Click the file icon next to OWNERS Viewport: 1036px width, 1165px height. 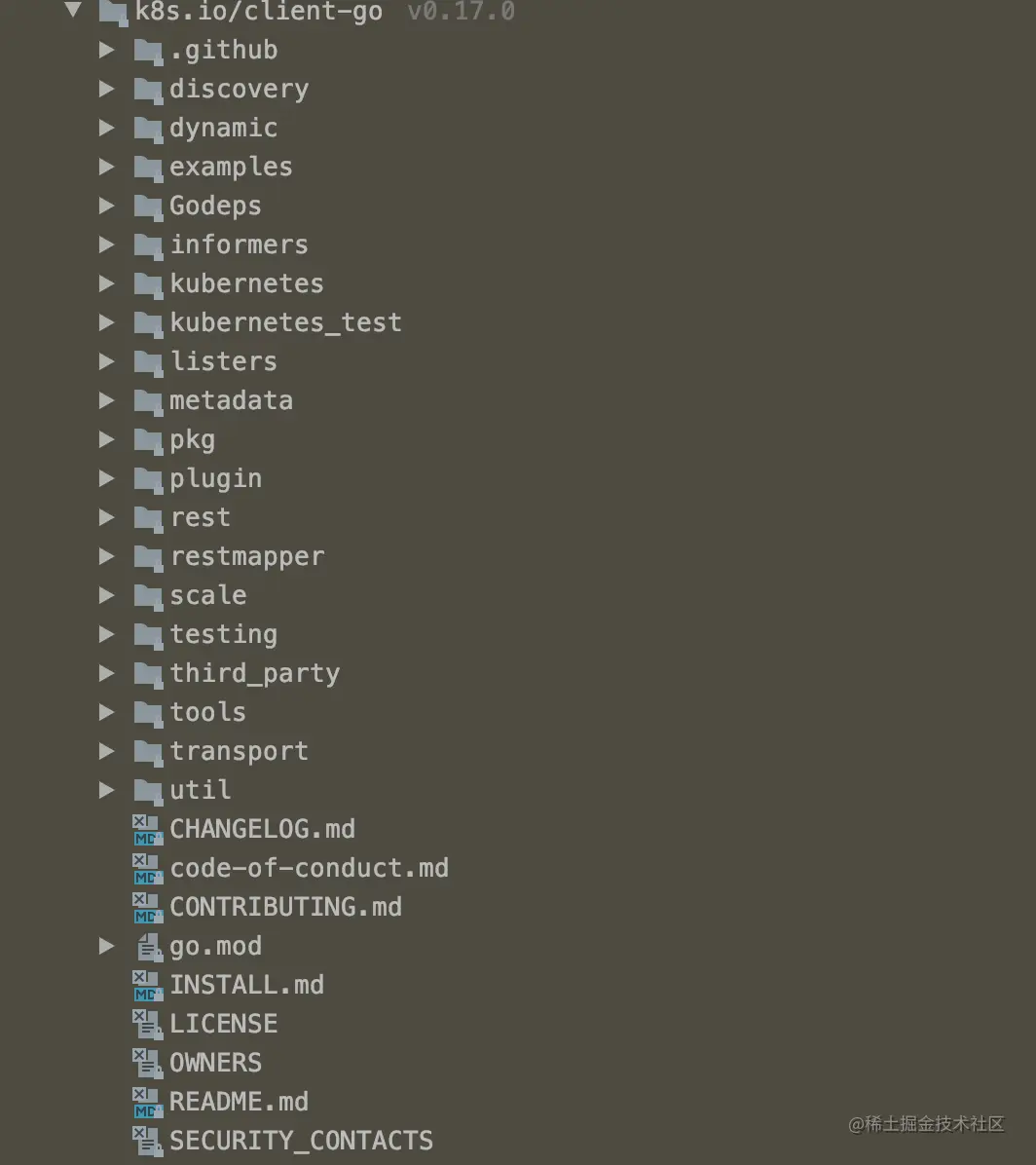point(147,1062)
